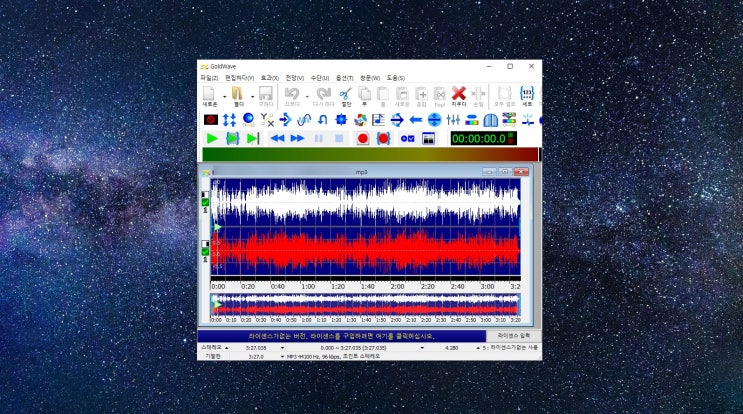Start recording with the red circle button
Viewport: 743px width, 414px height.
tap(362, 139)
